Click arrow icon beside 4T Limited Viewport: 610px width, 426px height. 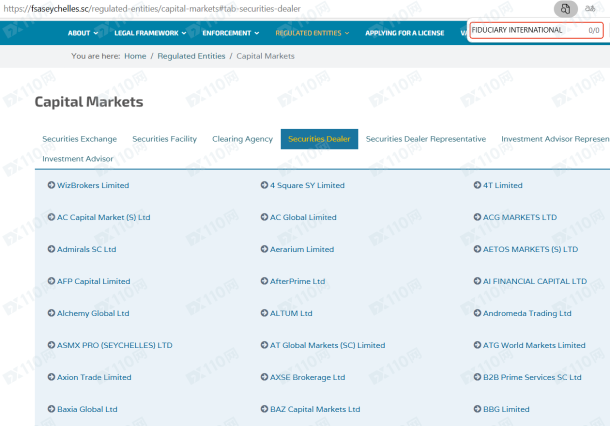477,185
